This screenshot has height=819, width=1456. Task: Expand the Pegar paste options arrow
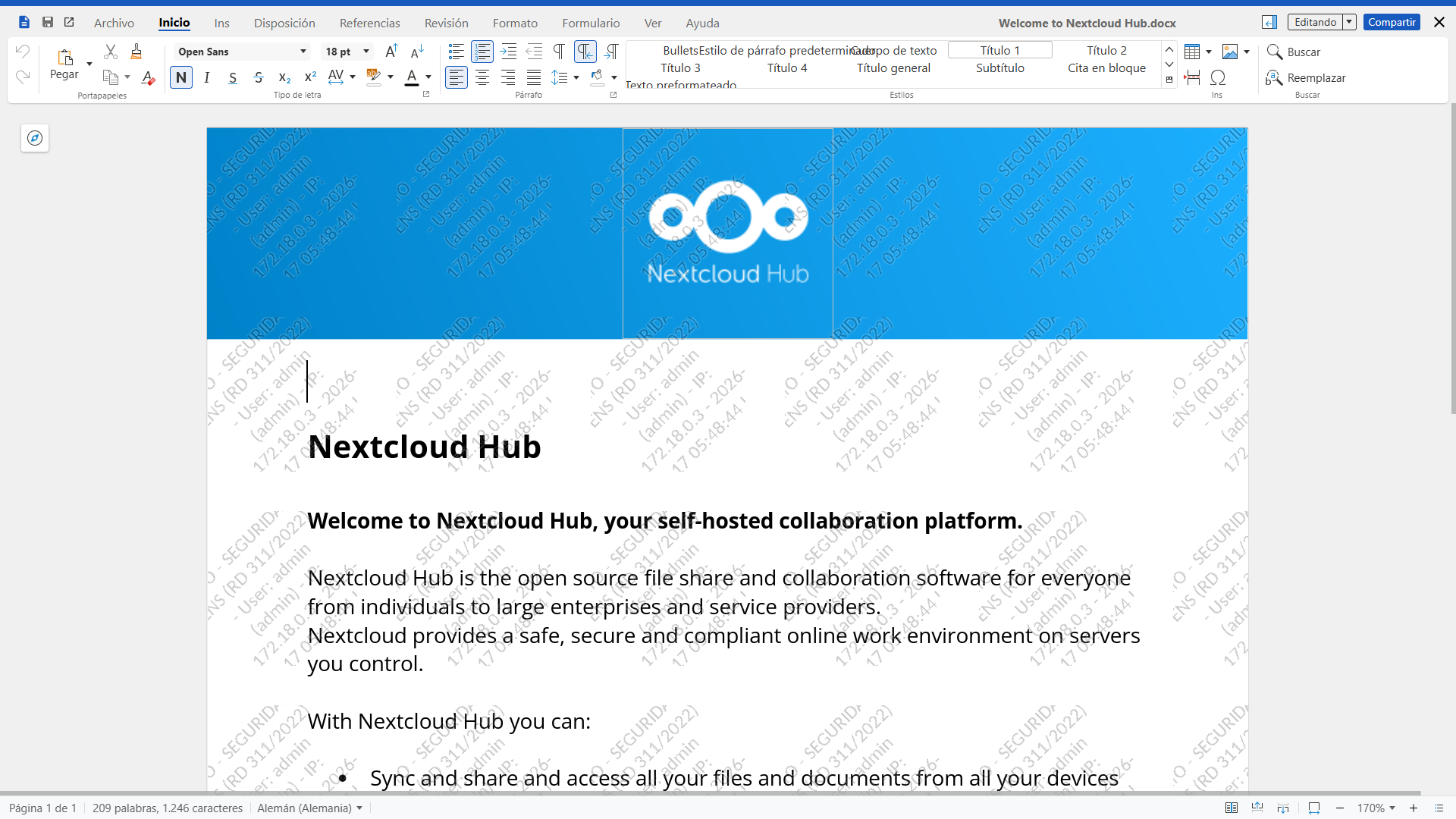89,64
